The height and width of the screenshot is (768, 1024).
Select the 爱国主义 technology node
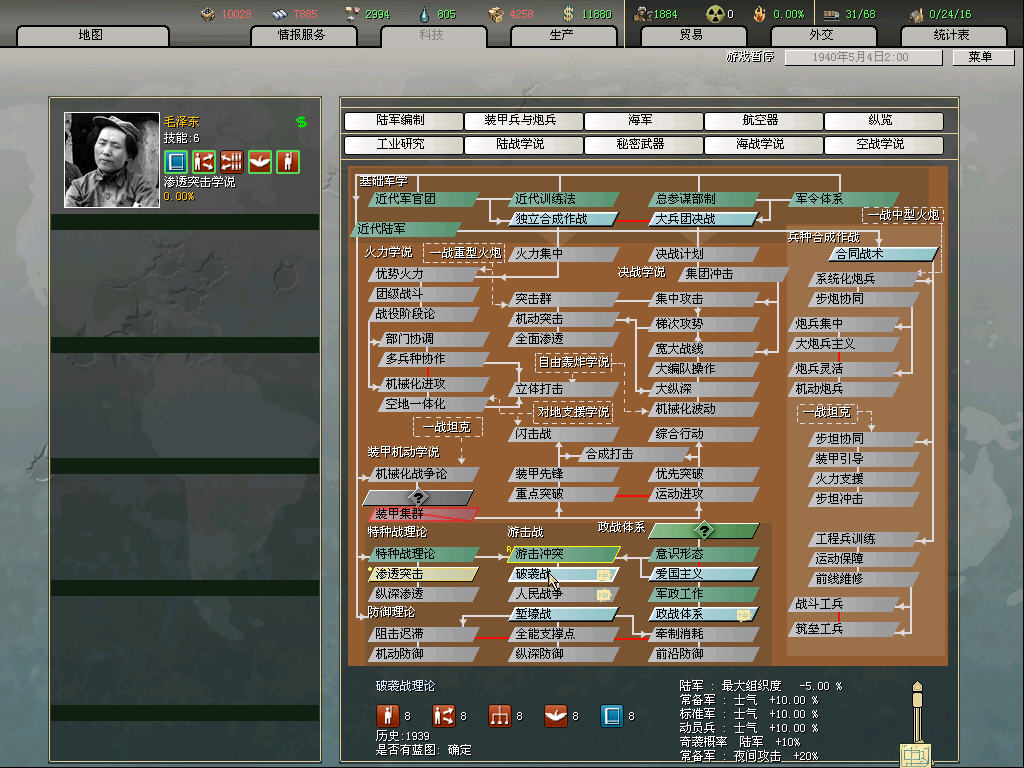point(704,574)
